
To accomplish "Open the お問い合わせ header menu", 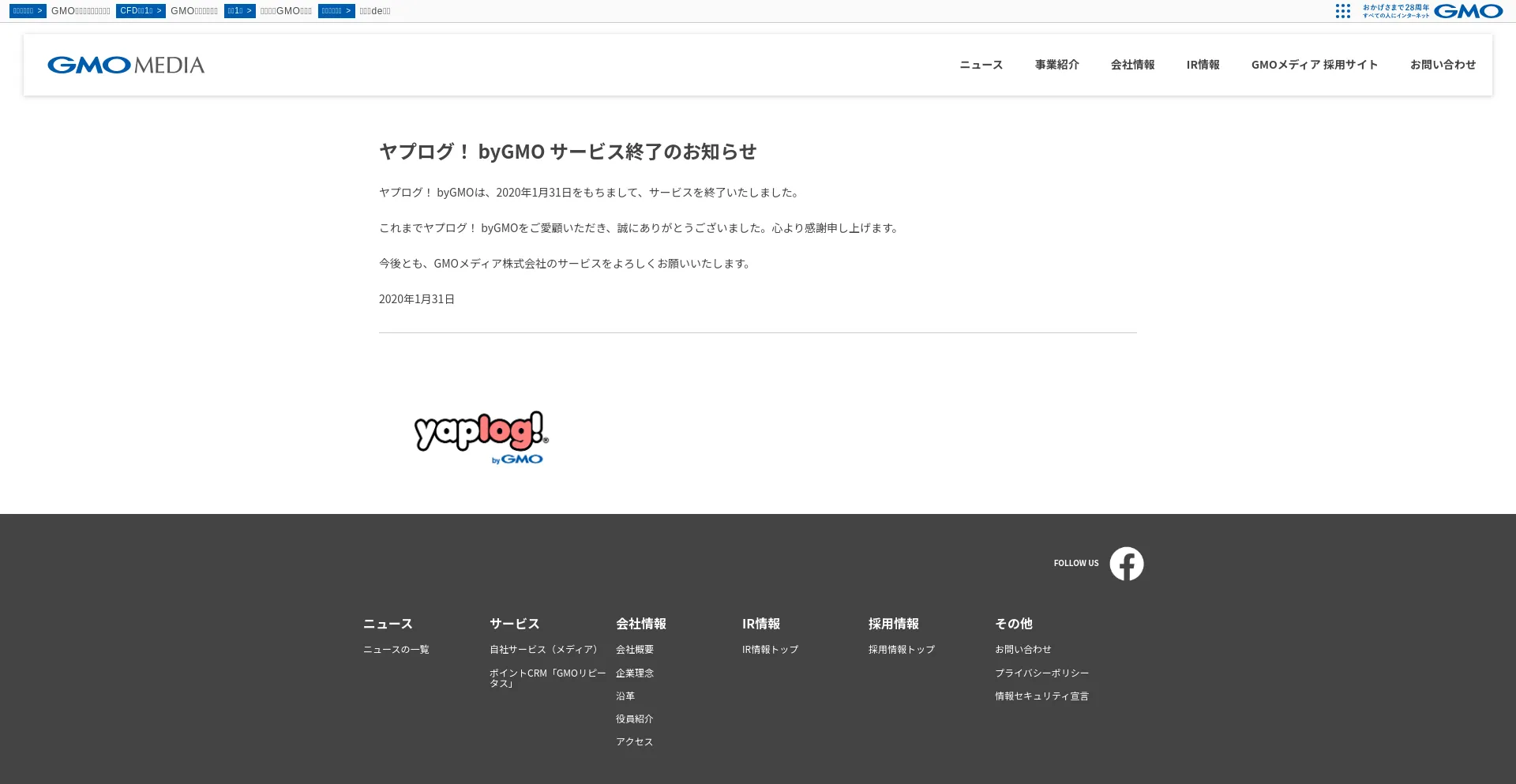I will pos(1443,65).
